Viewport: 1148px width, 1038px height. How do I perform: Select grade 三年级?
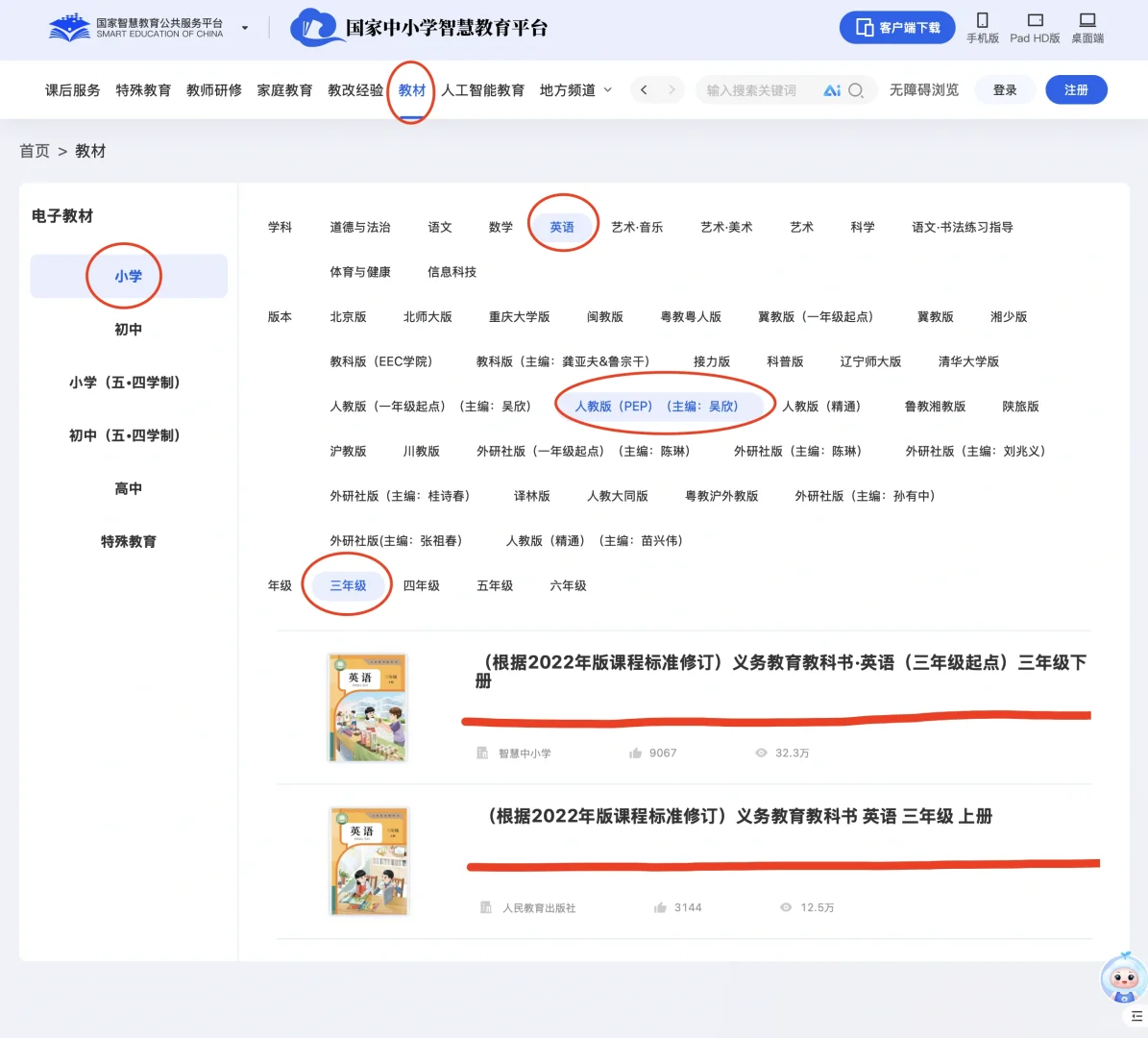click(348, 585)
